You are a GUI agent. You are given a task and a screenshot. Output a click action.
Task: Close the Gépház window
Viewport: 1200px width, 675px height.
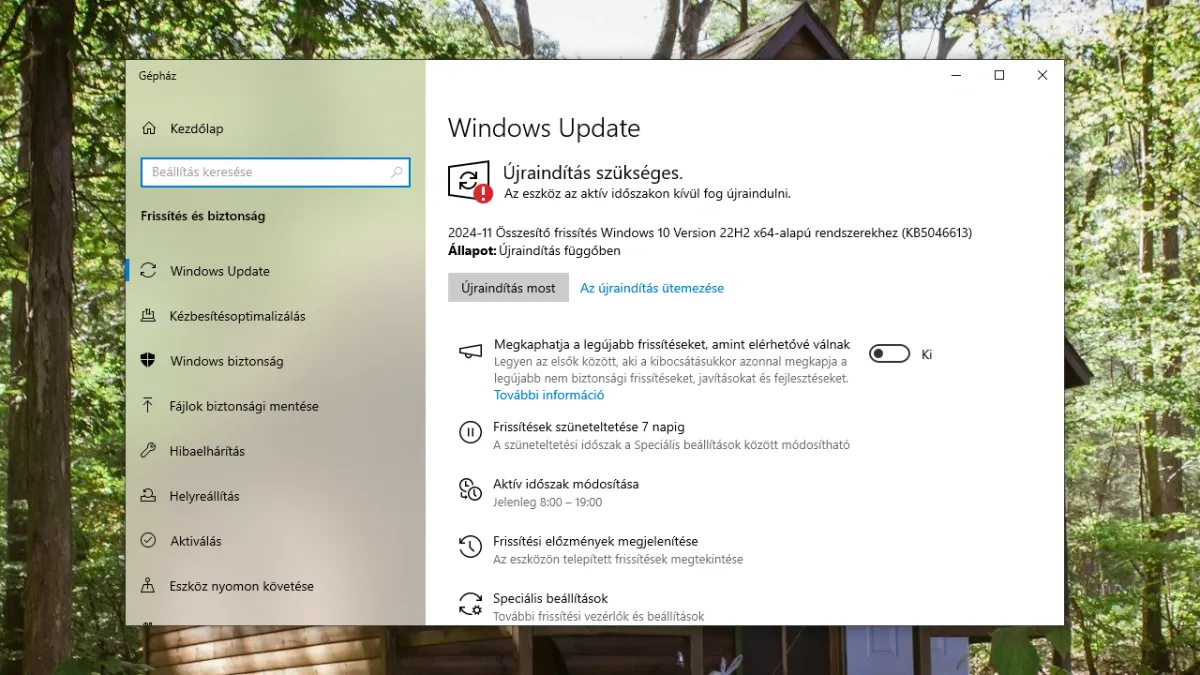[1042, 75]
